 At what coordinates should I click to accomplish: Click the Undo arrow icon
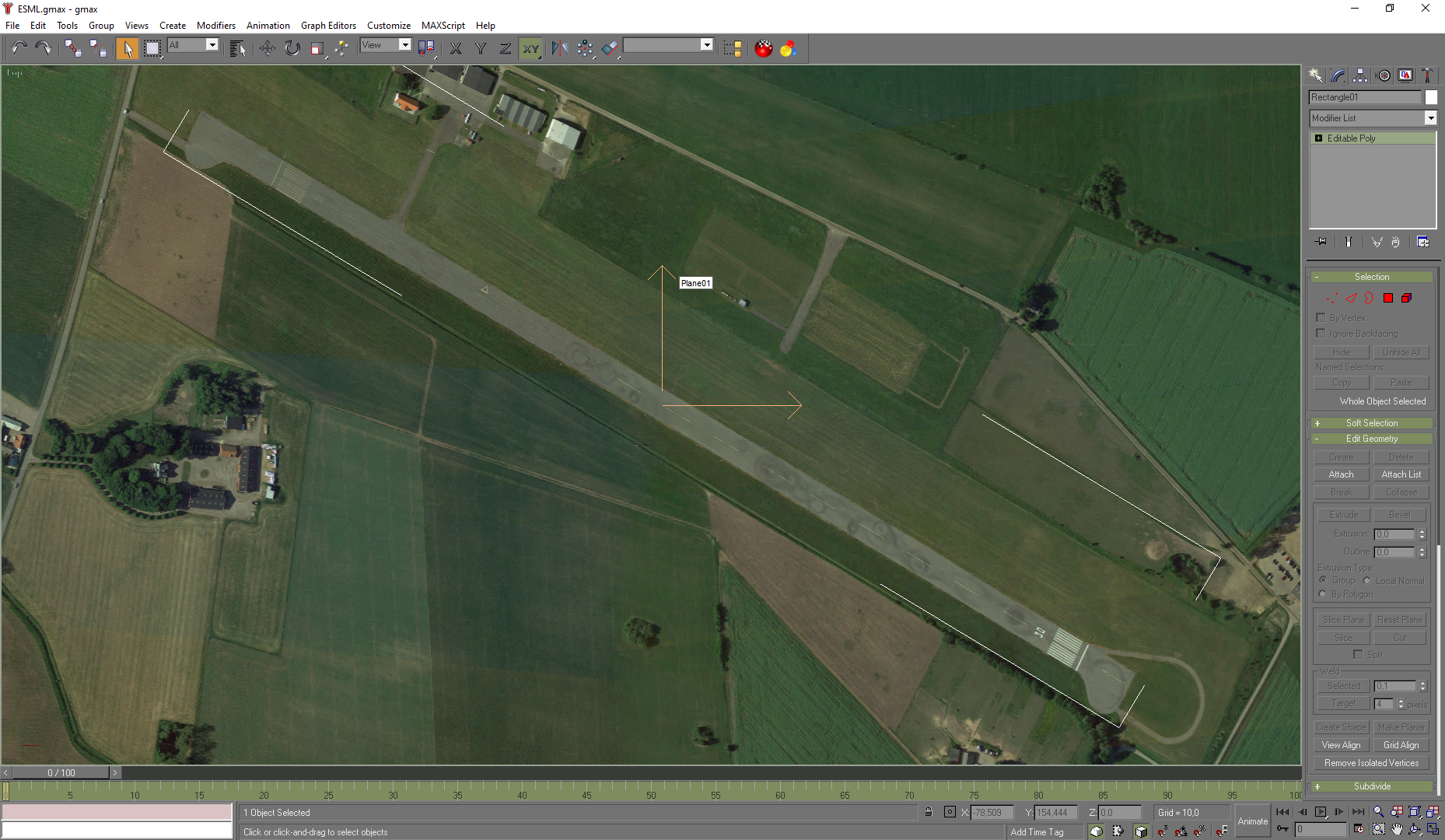[x=19, y=48]
